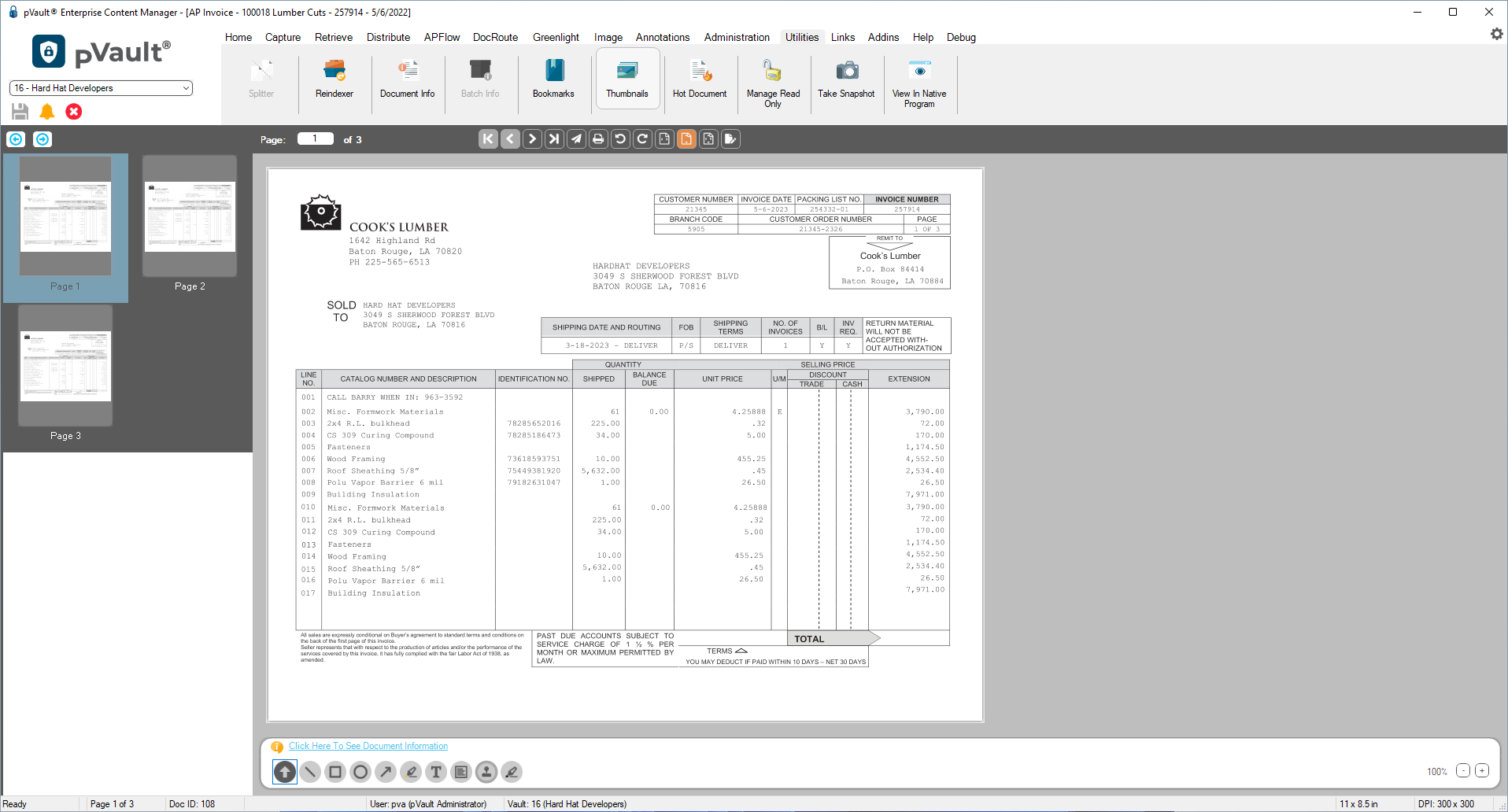Open the Capture menu
The width and height of the screenshot is (1508, 812).
[283, 37]
